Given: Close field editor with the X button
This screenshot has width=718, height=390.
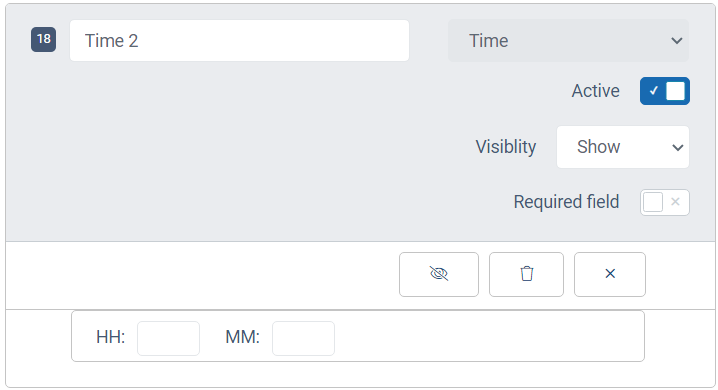Looking at the screenshot, I should [x=610, y=274].
